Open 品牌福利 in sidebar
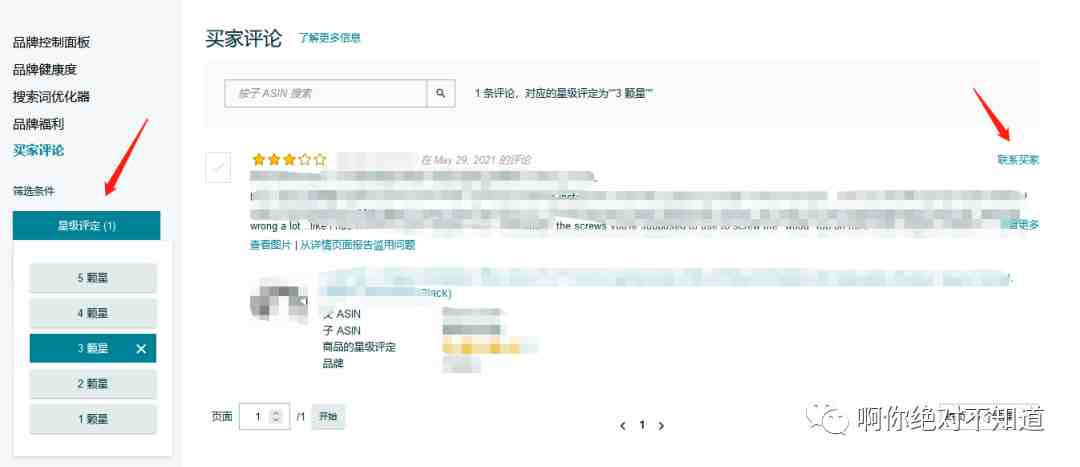Image resolution: width=1080 pixels, height=467 pixels. [x=39, y=124]
